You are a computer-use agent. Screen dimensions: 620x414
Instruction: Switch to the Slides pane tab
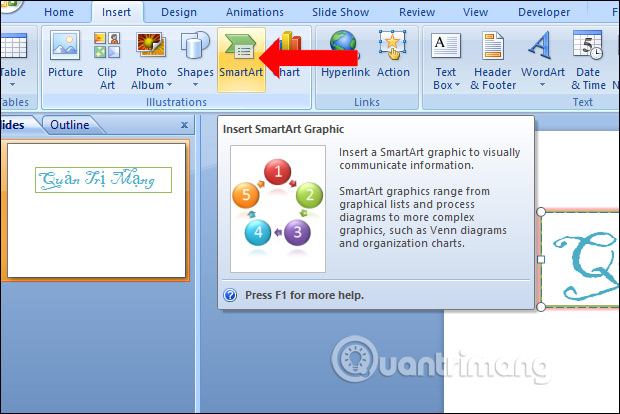pyautogui.click(x=16, y=125)
